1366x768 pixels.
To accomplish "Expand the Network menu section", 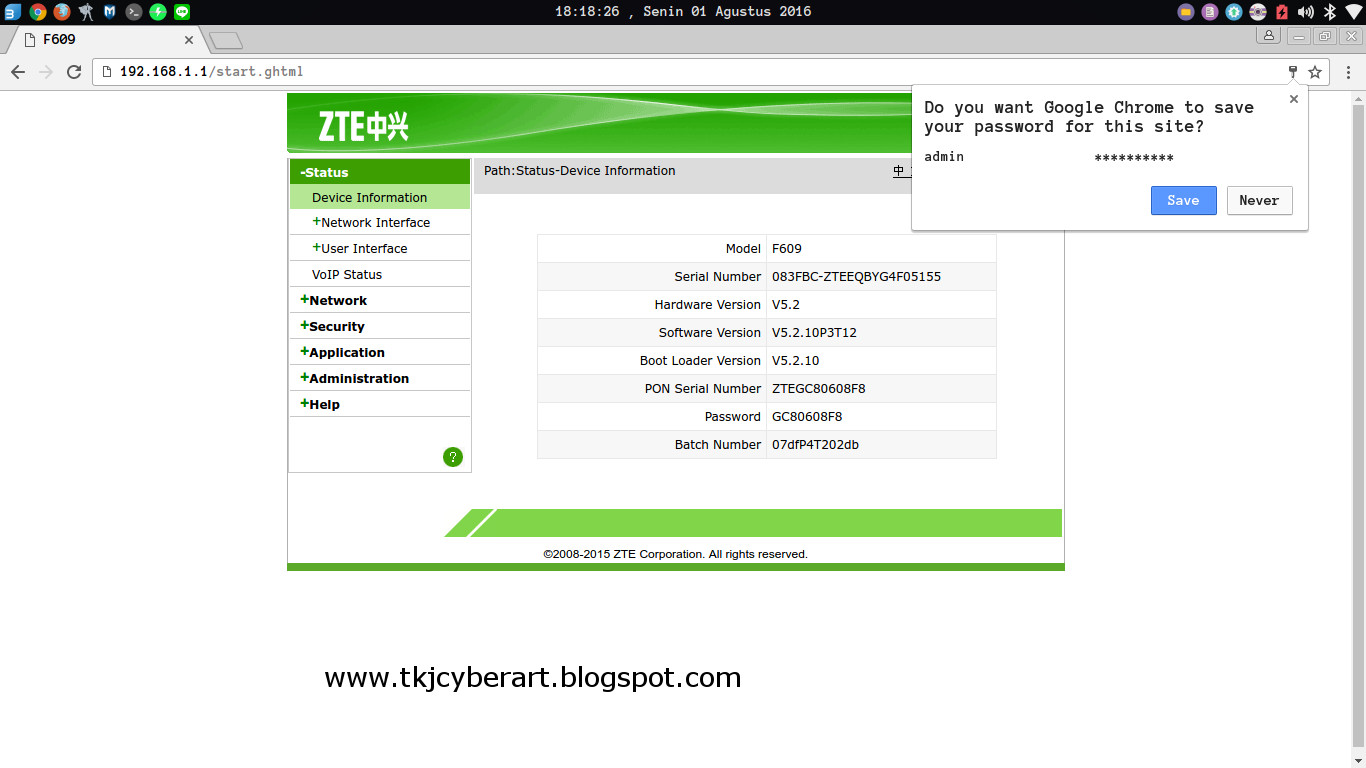I will click(x=380, y=300).
